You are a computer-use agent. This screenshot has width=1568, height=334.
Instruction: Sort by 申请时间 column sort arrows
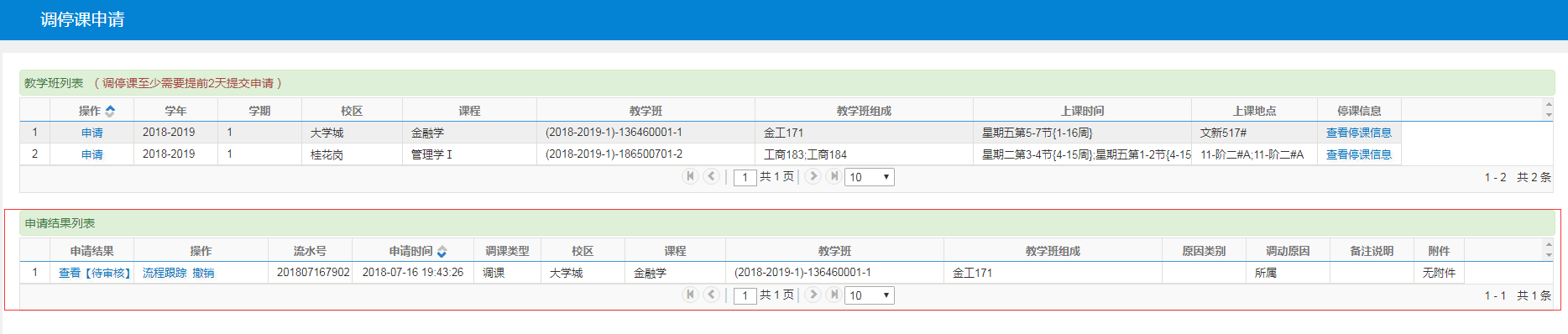coord(442,251)
